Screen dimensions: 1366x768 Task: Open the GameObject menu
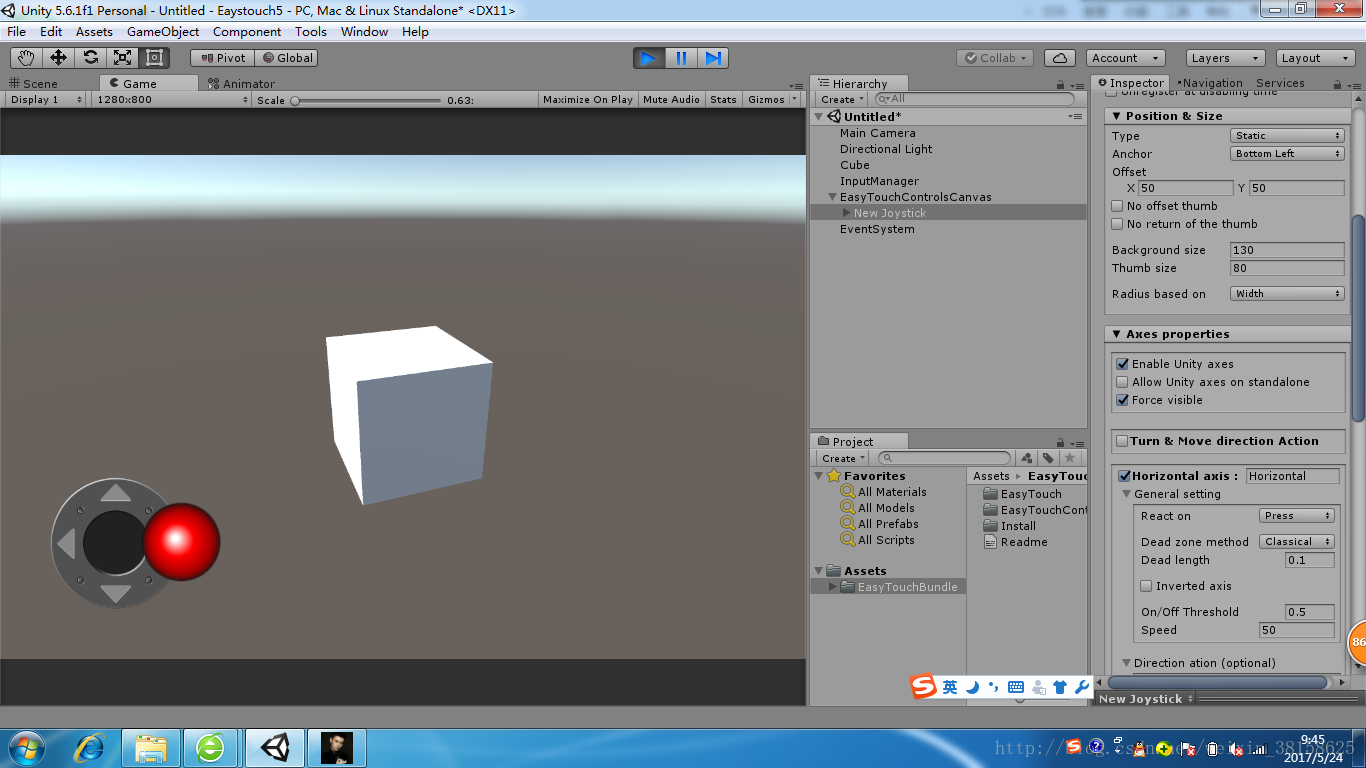(x=163, y=32)
